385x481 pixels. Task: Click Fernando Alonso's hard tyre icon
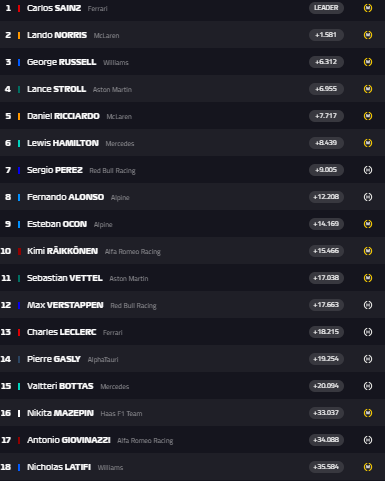(368, 197)
